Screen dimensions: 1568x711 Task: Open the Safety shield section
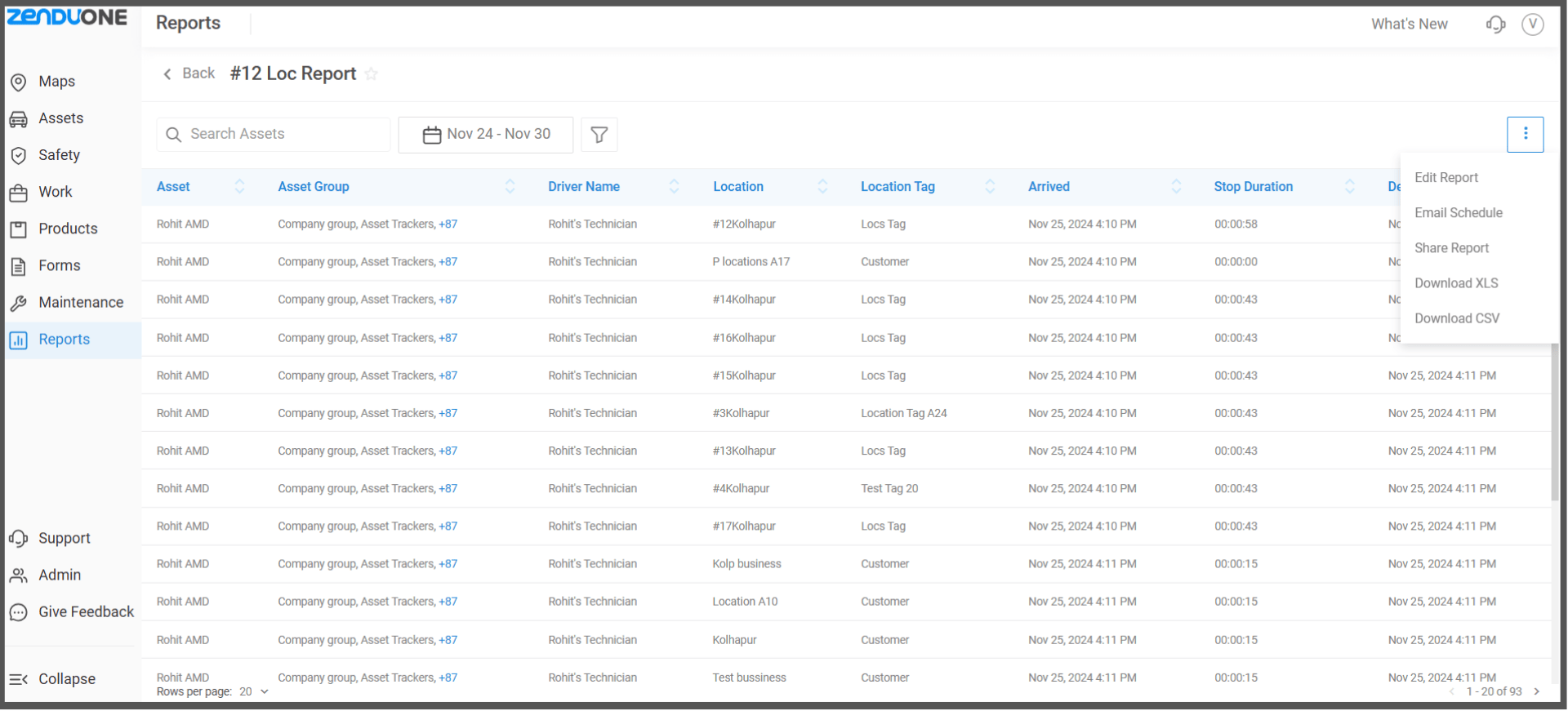tap(59, 155)
